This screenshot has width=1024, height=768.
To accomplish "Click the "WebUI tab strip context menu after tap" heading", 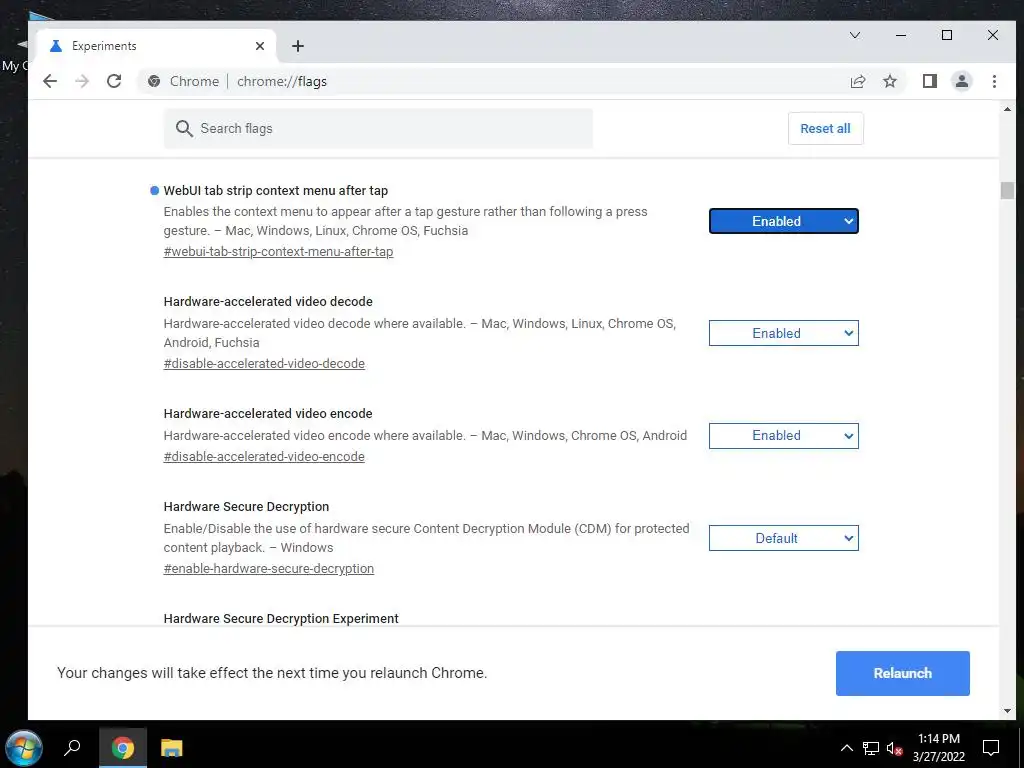I will coord(276,191).
